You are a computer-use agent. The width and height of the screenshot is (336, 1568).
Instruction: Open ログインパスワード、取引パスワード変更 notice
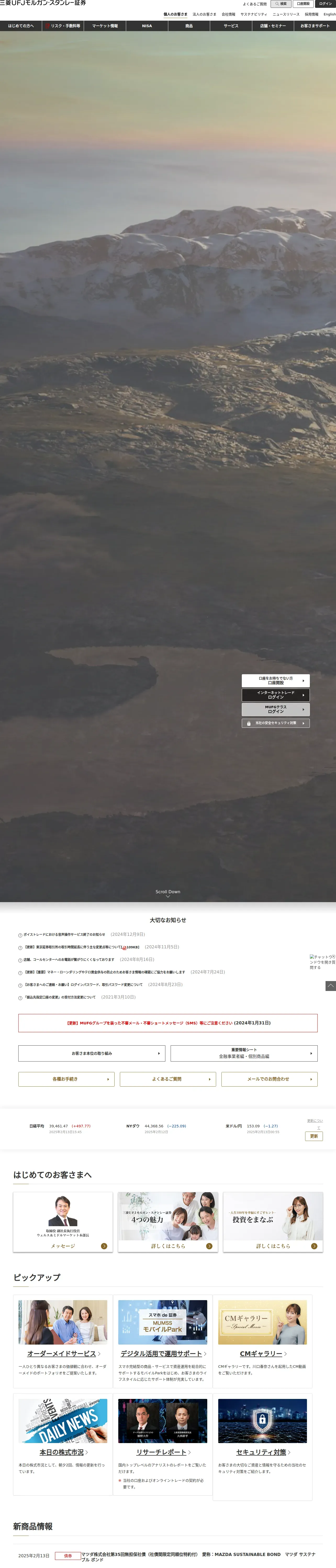(x=83, y=985)
